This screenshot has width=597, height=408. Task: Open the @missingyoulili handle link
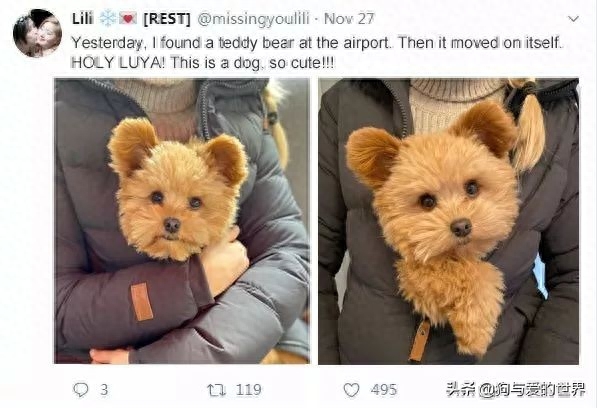253,19
